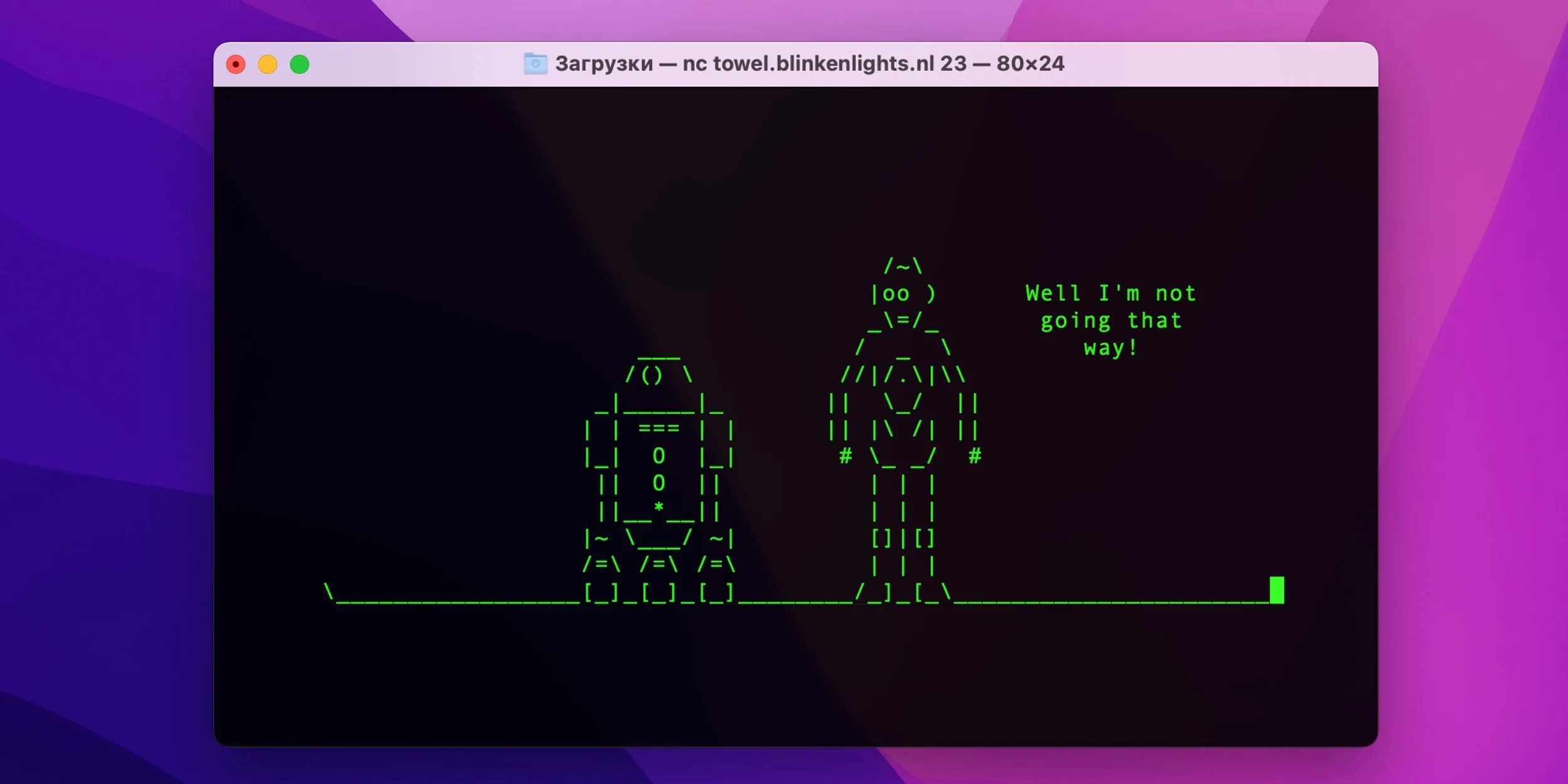Maximize the Terminal window with green button

300,65
